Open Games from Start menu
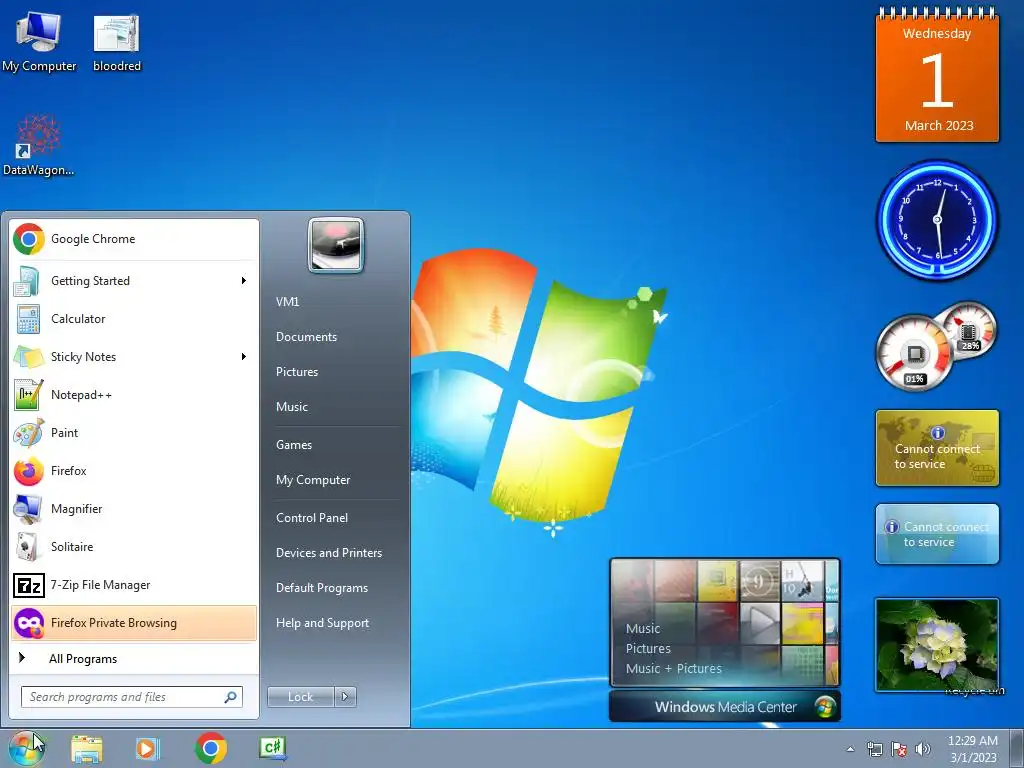Image resolution: width=1024 pixels, height=768 pixels. coord(294,445)
